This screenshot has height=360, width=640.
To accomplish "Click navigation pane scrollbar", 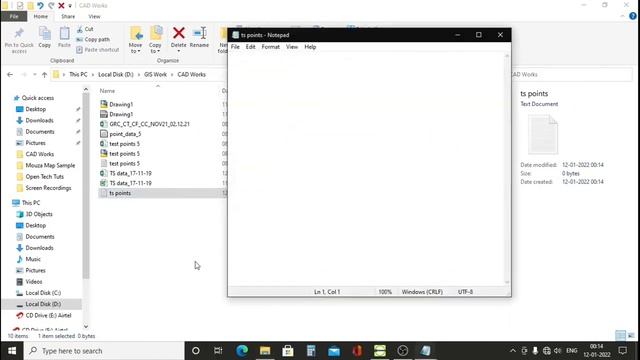I will coord(86,186).
